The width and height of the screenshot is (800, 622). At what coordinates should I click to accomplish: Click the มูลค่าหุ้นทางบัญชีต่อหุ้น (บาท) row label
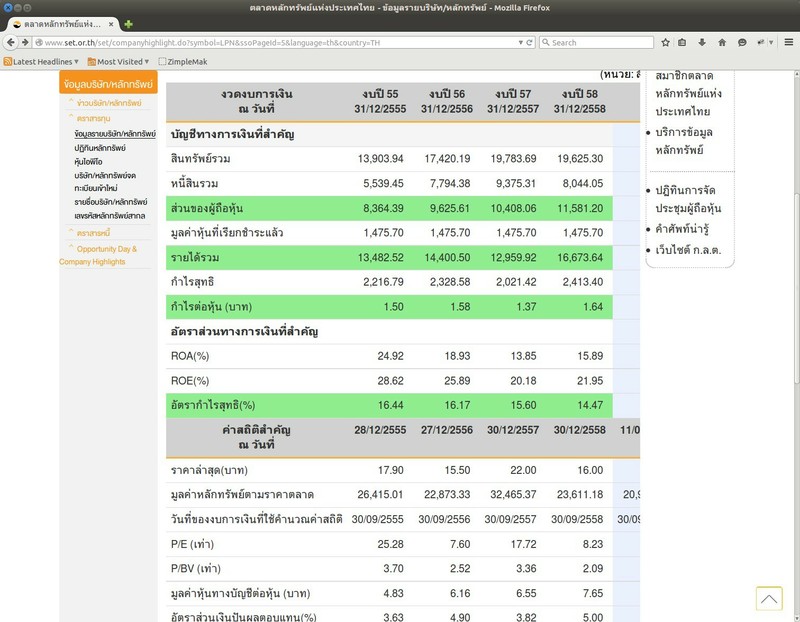[240, 593]
